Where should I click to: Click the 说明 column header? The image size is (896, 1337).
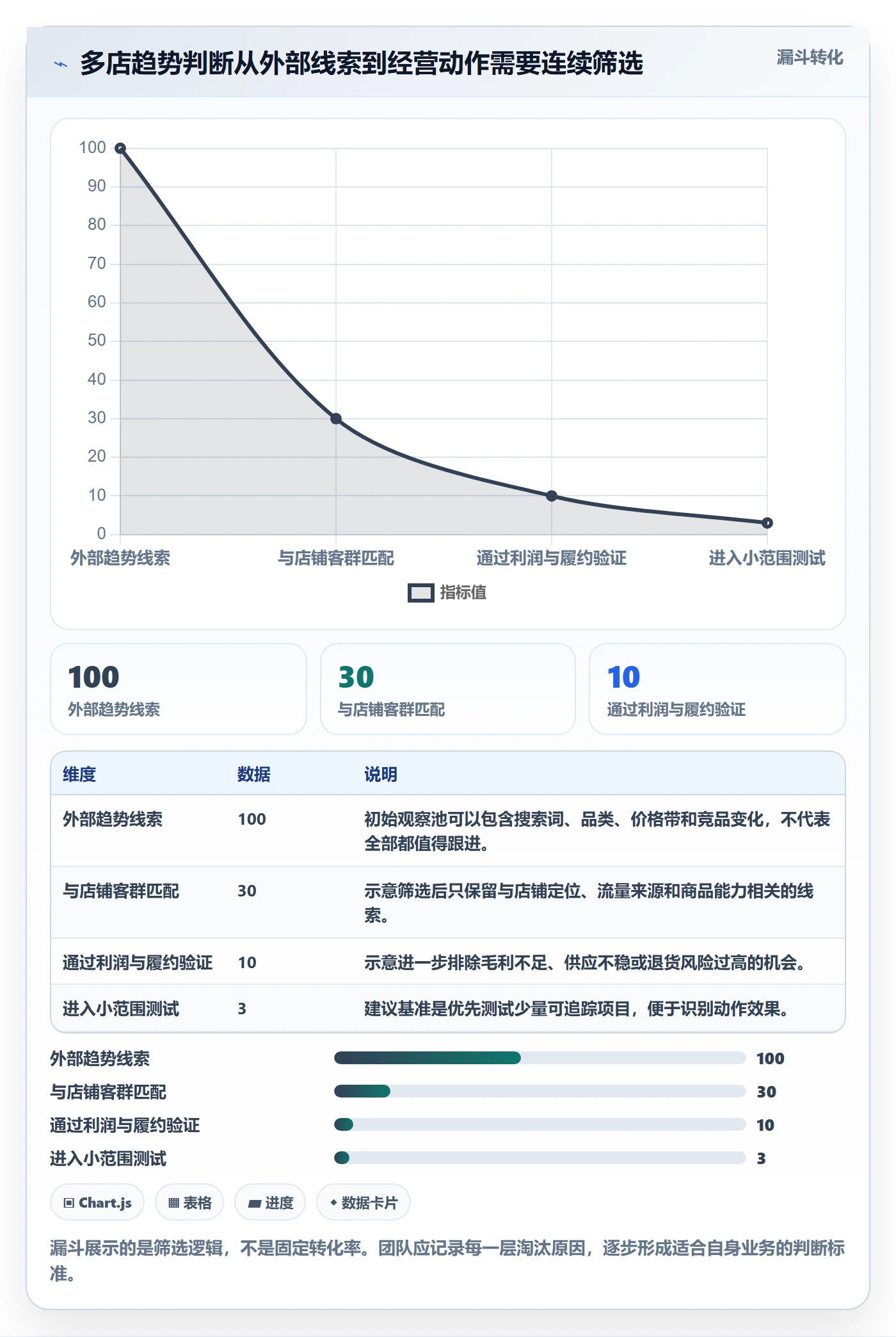pyautogui.click(x=381, y=774)
